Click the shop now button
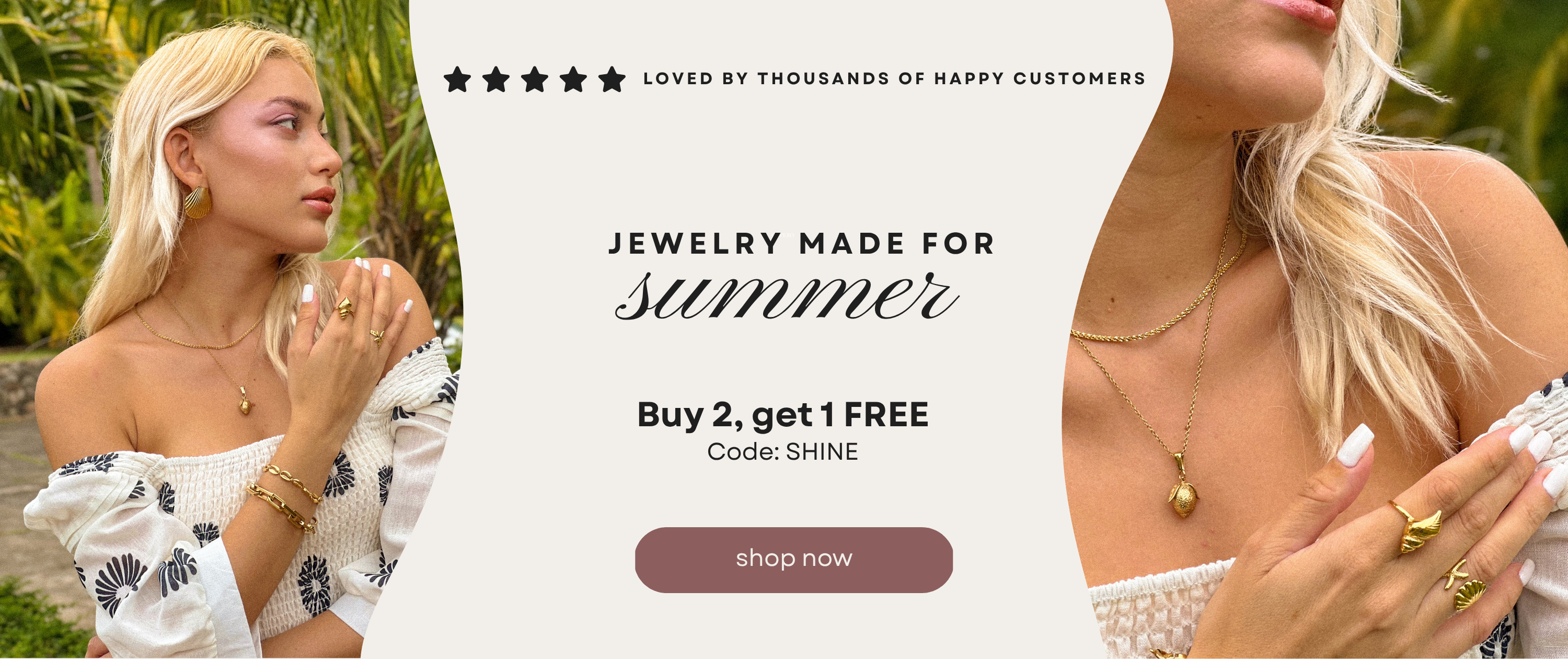This screenshot has width=1568, height=659. pyautogui.click(x=794, y=560)
